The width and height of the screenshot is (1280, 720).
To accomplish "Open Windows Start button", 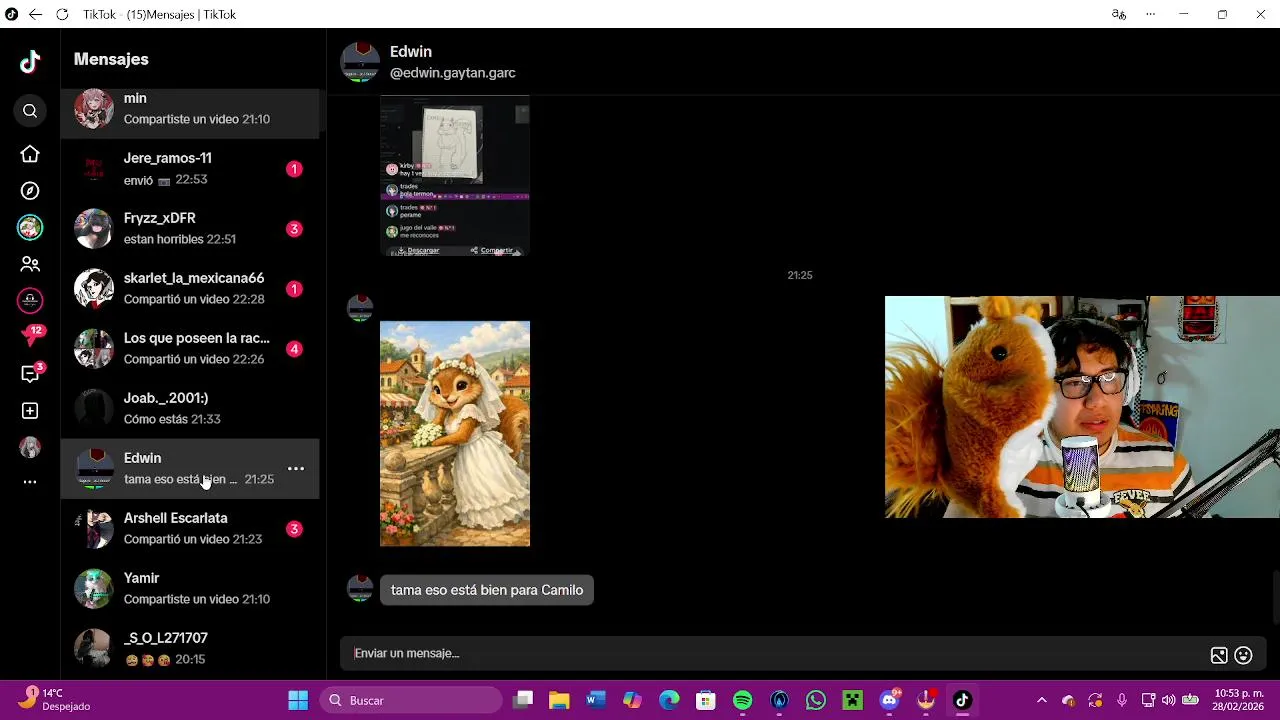I will [x=298, y=700].
